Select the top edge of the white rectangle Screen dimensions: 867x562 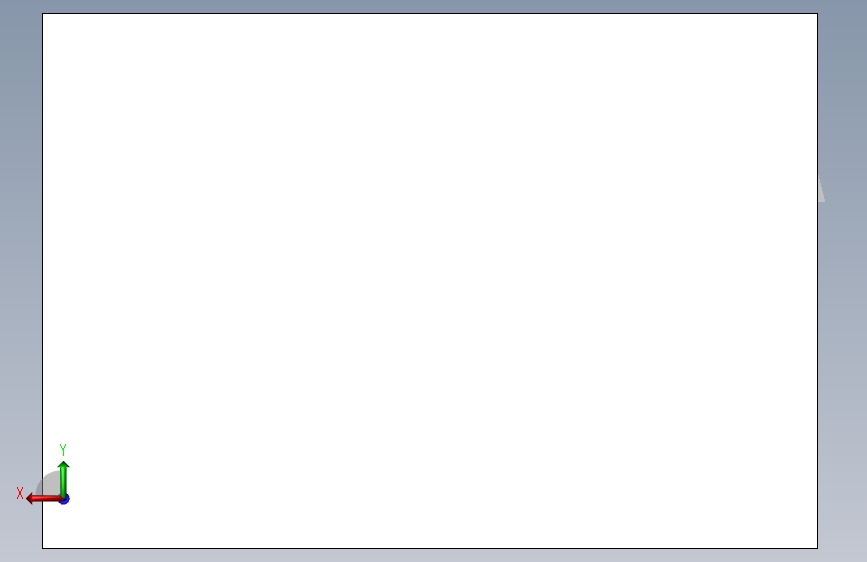coord(430,13)
